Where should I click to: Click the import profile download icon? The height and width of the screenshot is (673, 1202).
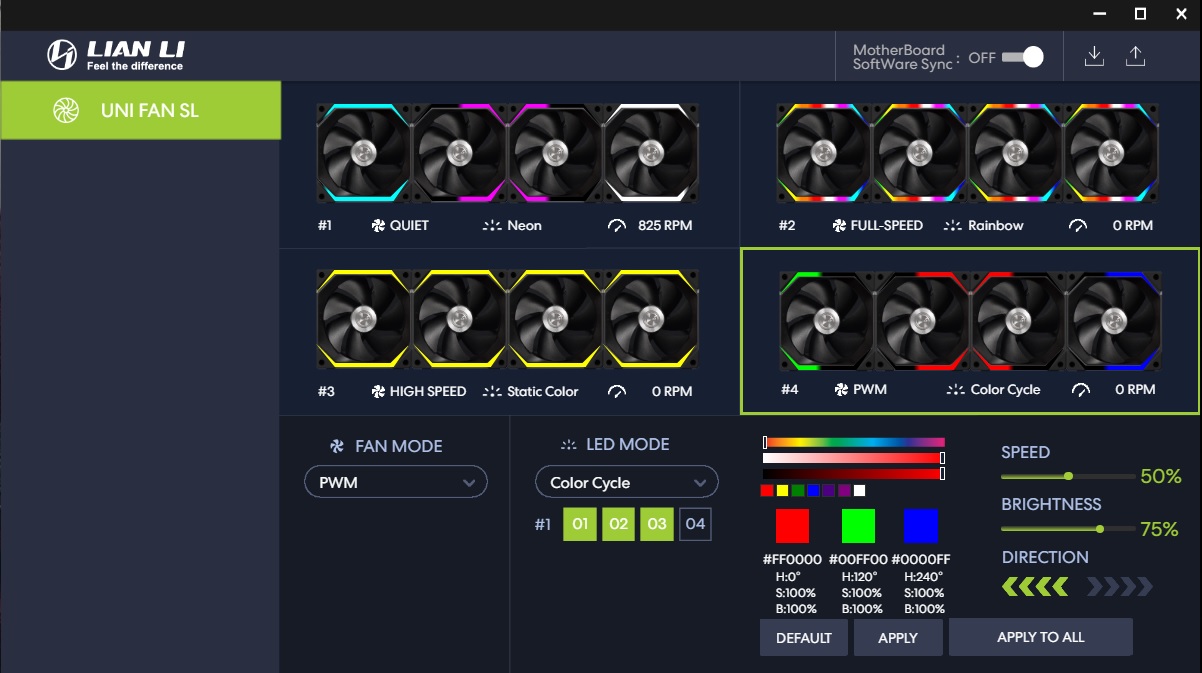click(x=1095, y=56)
